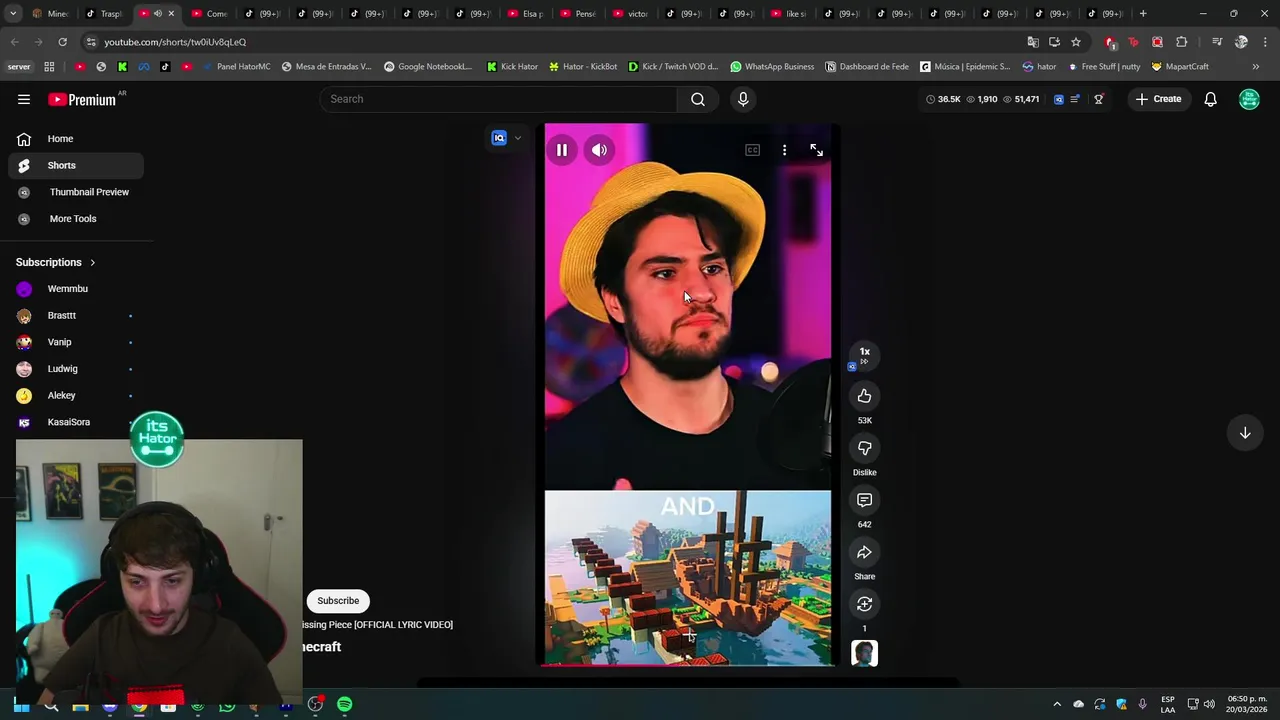Dislike the Short with thumbs down

pos(864,448)
